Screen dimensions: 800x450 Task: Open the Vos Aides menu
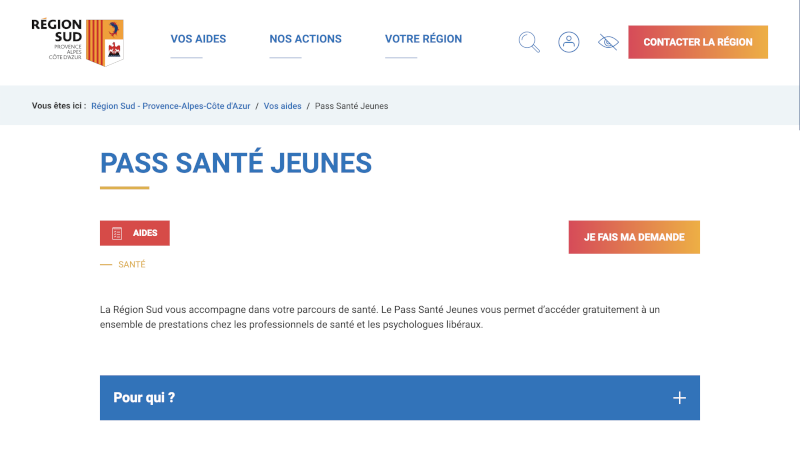tap(198, 39)
